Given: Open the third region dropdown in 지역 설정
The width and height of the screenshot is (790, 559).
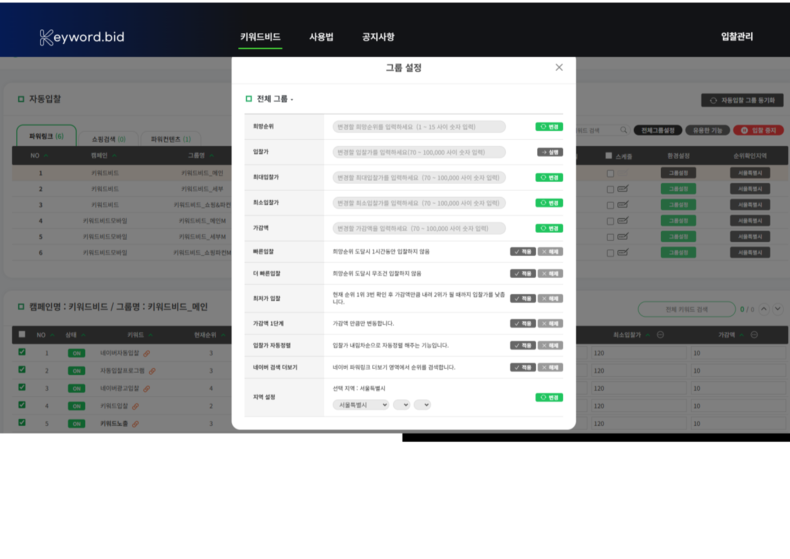Looking at the screenshot, I should tap(422, 405).
